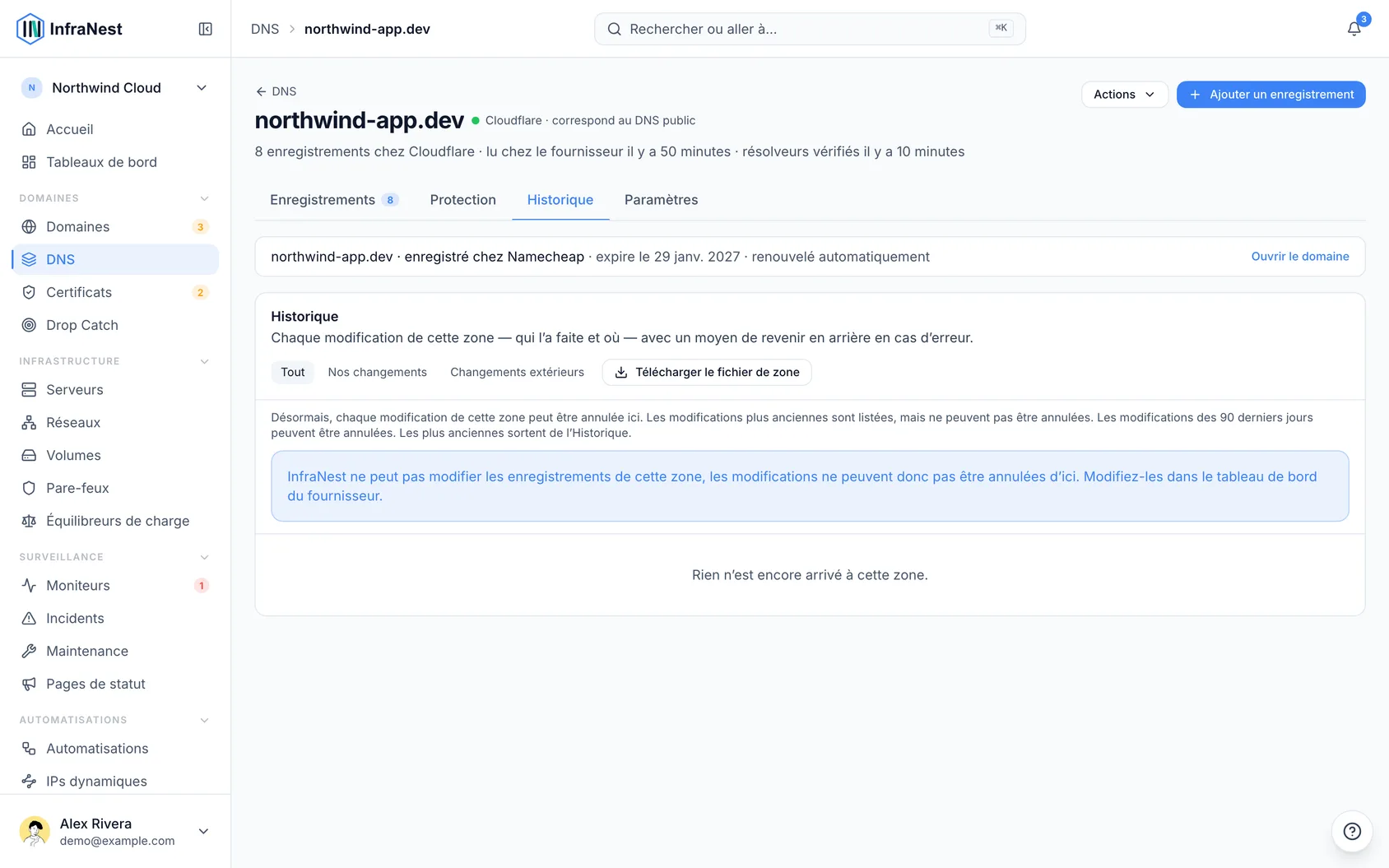
Task: Click the search magnifier icon
Action: [615, 29]
